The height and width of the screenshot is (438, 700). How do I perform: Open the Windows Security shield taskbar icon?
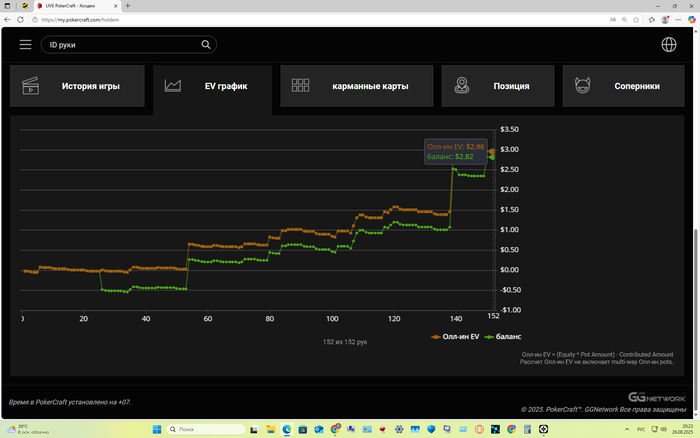(x=431, y=430)
